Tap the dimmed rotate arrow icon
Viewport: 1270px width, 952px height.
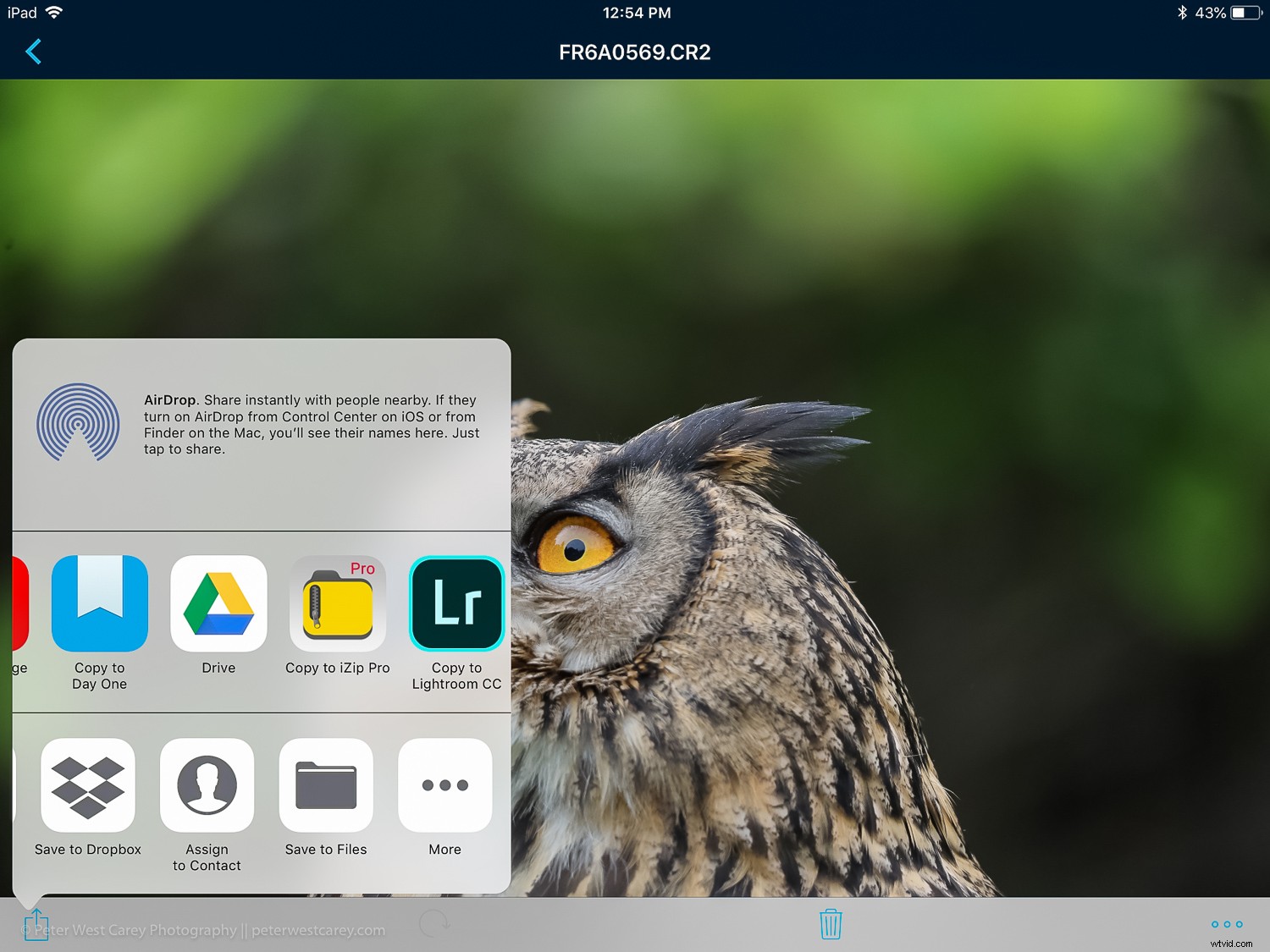tap(434, 923)
